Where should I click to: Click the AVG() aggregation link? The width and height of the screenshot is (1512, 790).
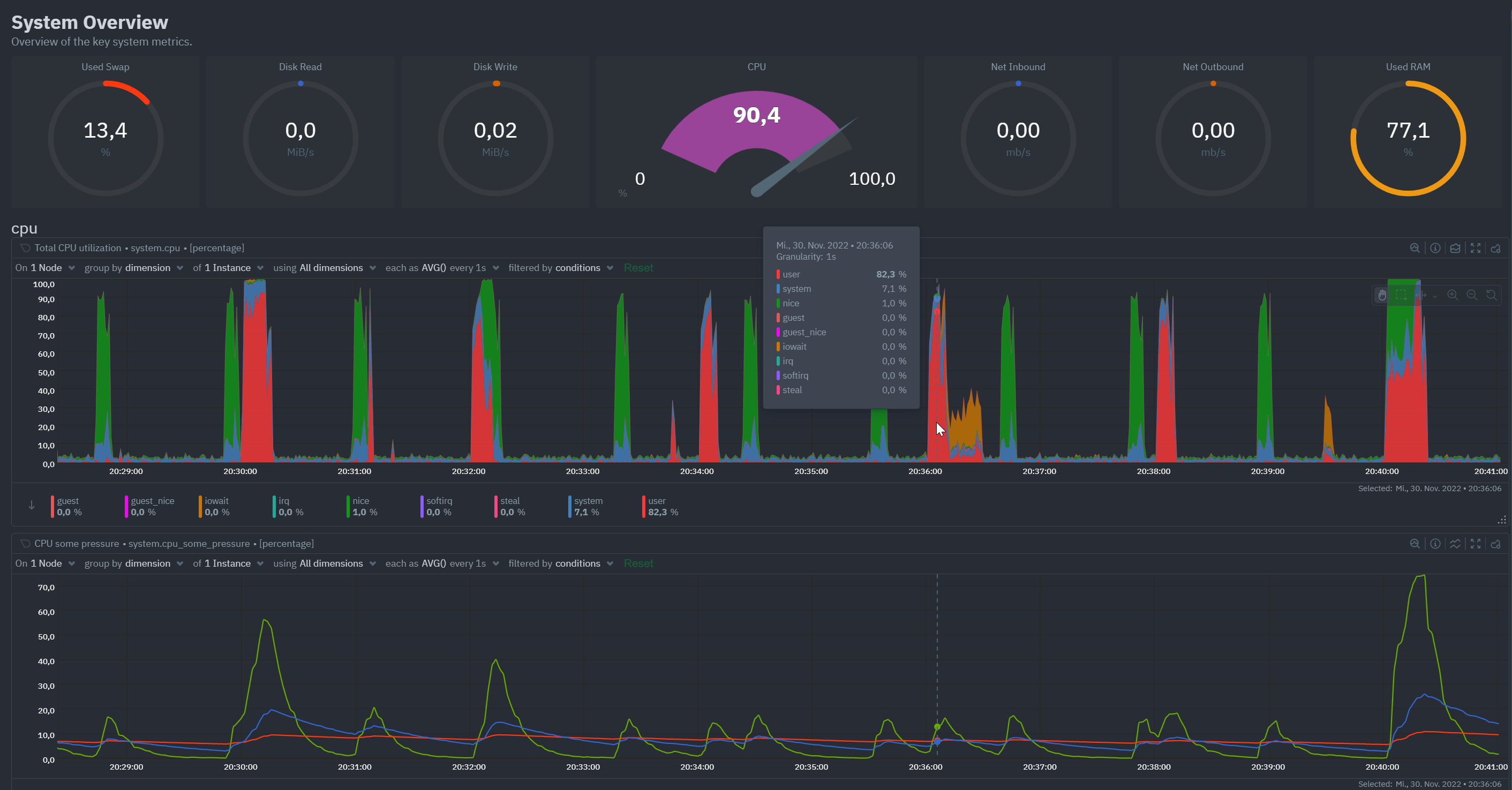click(x=433, y=267)
